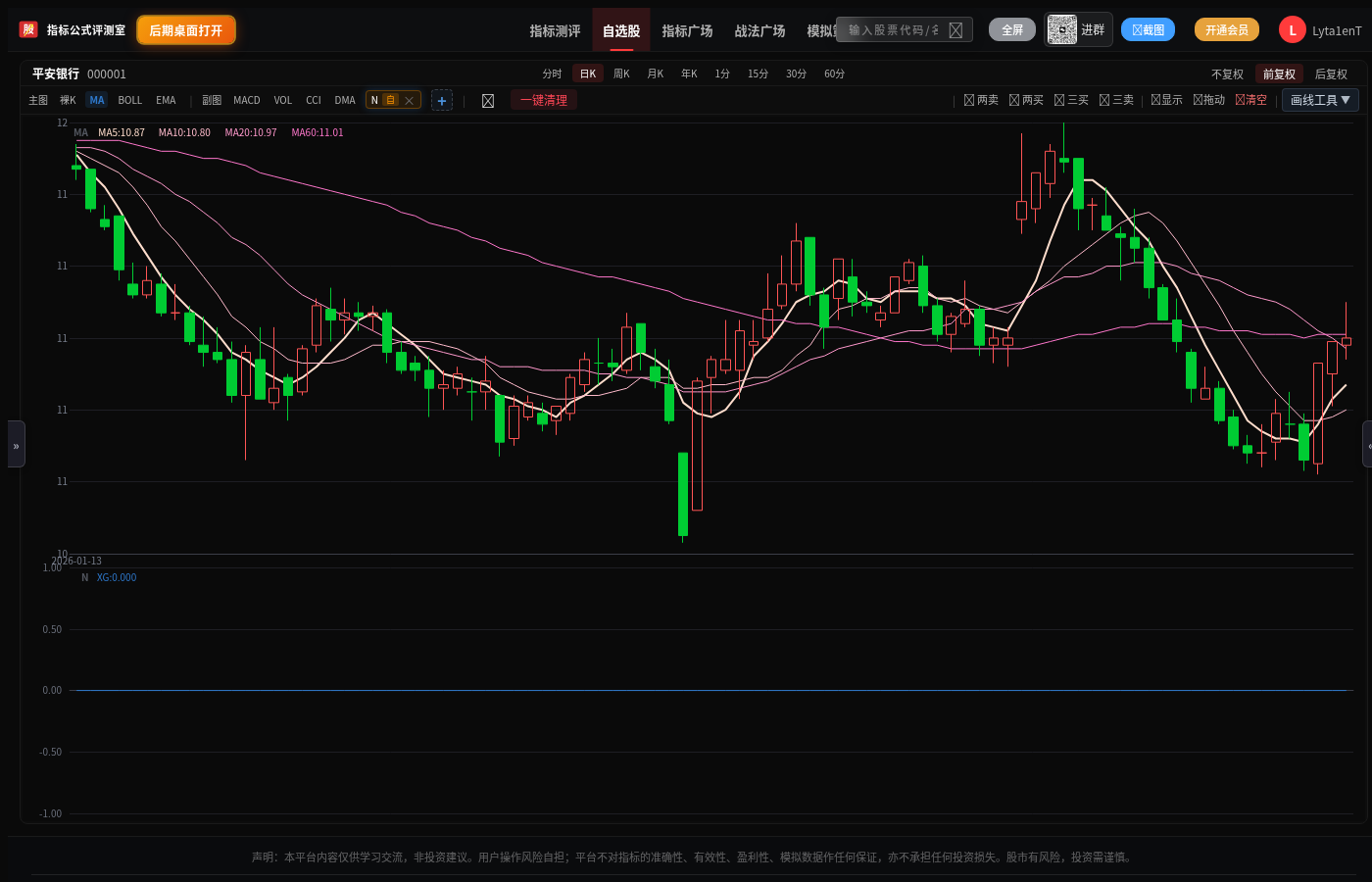Take a chart screenshot with 截图
Image resolution: width=1372 pixels, height=882 pixels.
1148,29
